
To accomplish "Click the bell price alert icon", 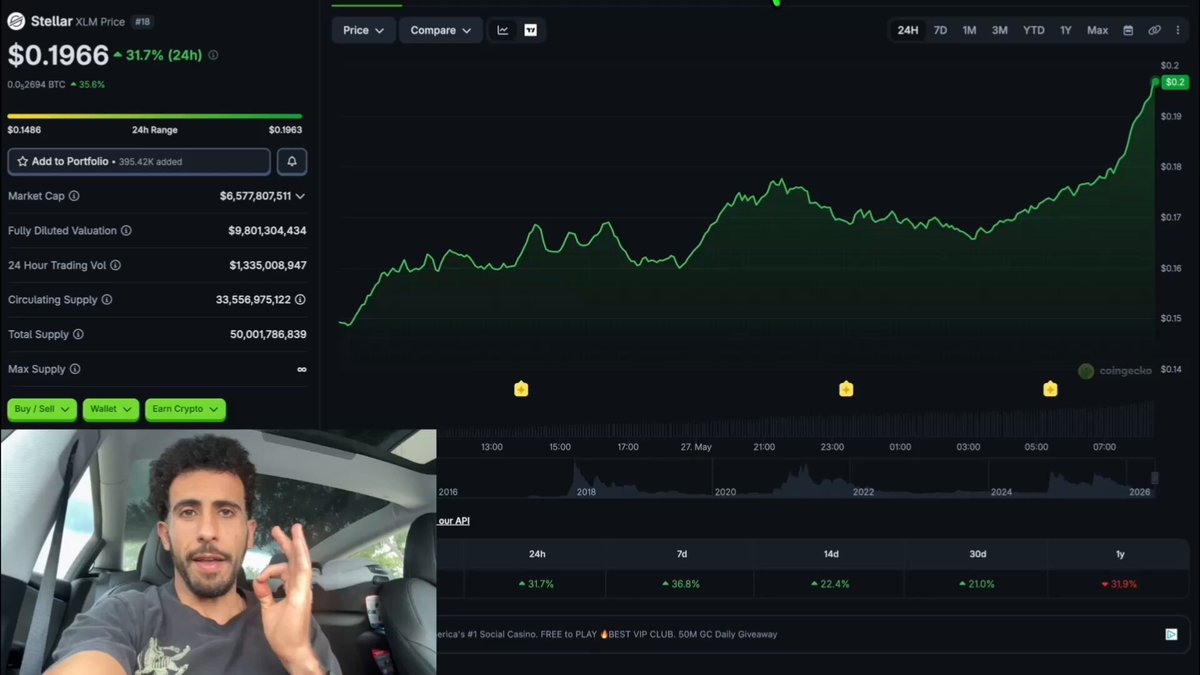I will point(292,161).
